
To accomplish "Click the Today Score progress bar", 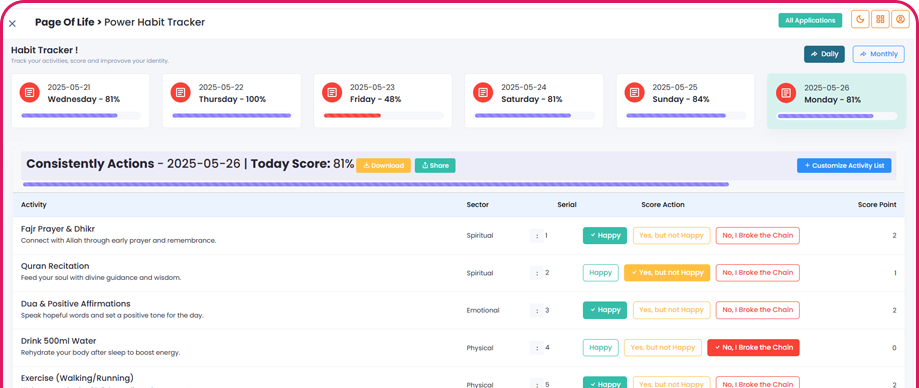I will point(376,184).
